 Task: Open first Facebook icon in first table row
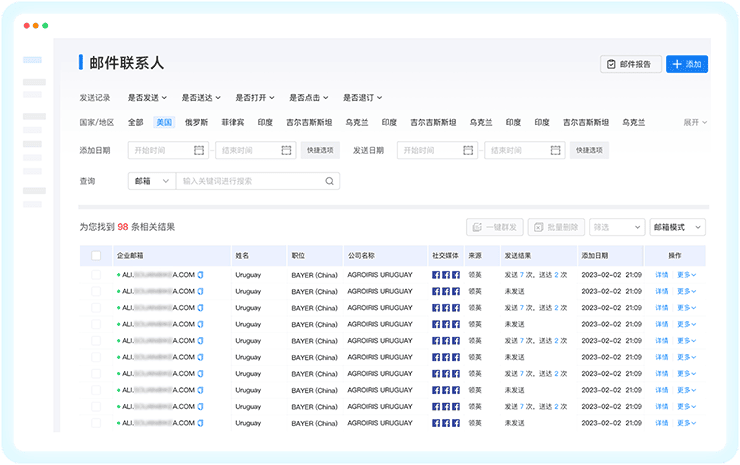click(436, 275)
